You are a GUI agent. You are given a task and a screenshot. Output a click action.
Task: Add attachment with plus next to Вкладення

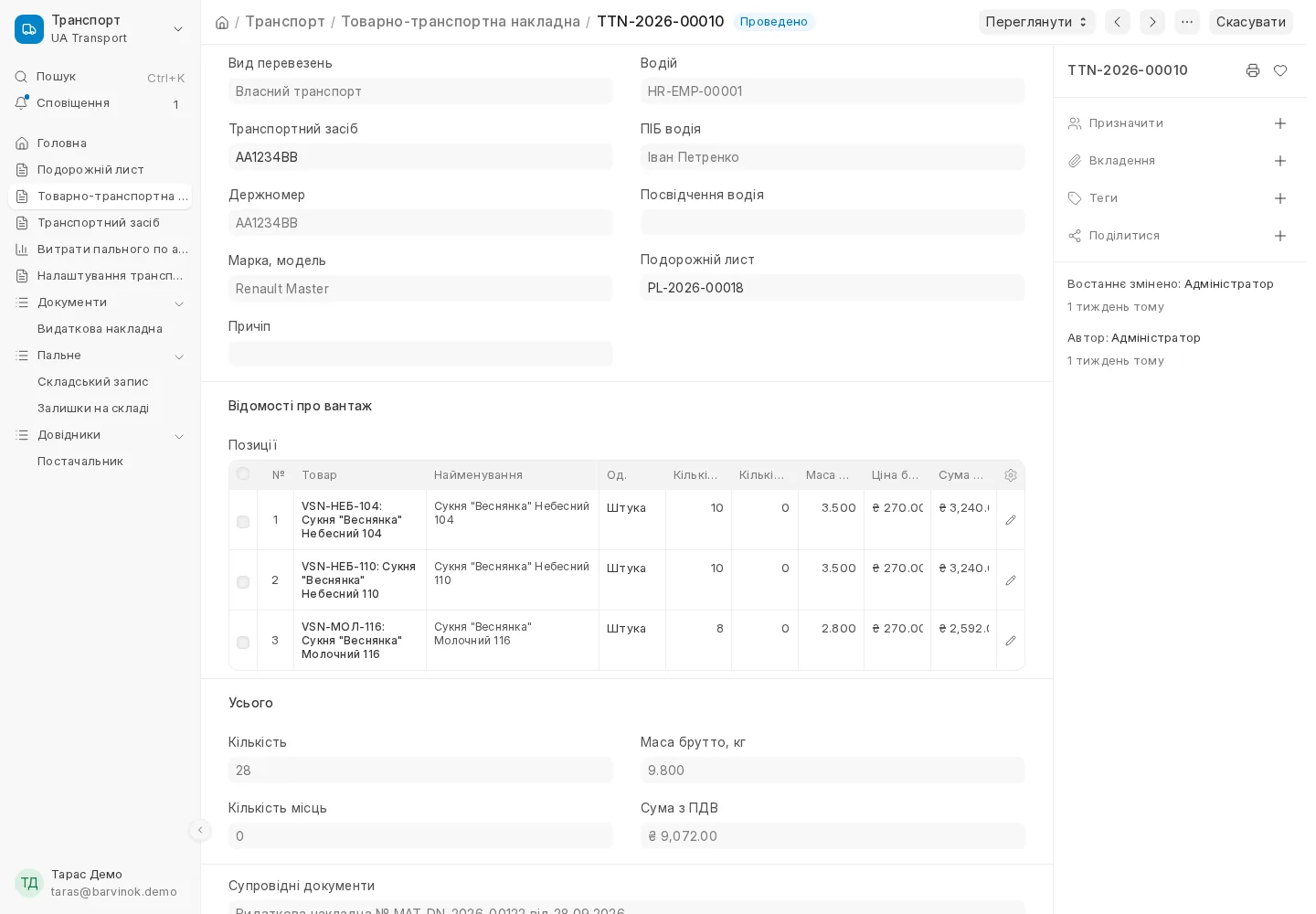(x=1280, y=161)
